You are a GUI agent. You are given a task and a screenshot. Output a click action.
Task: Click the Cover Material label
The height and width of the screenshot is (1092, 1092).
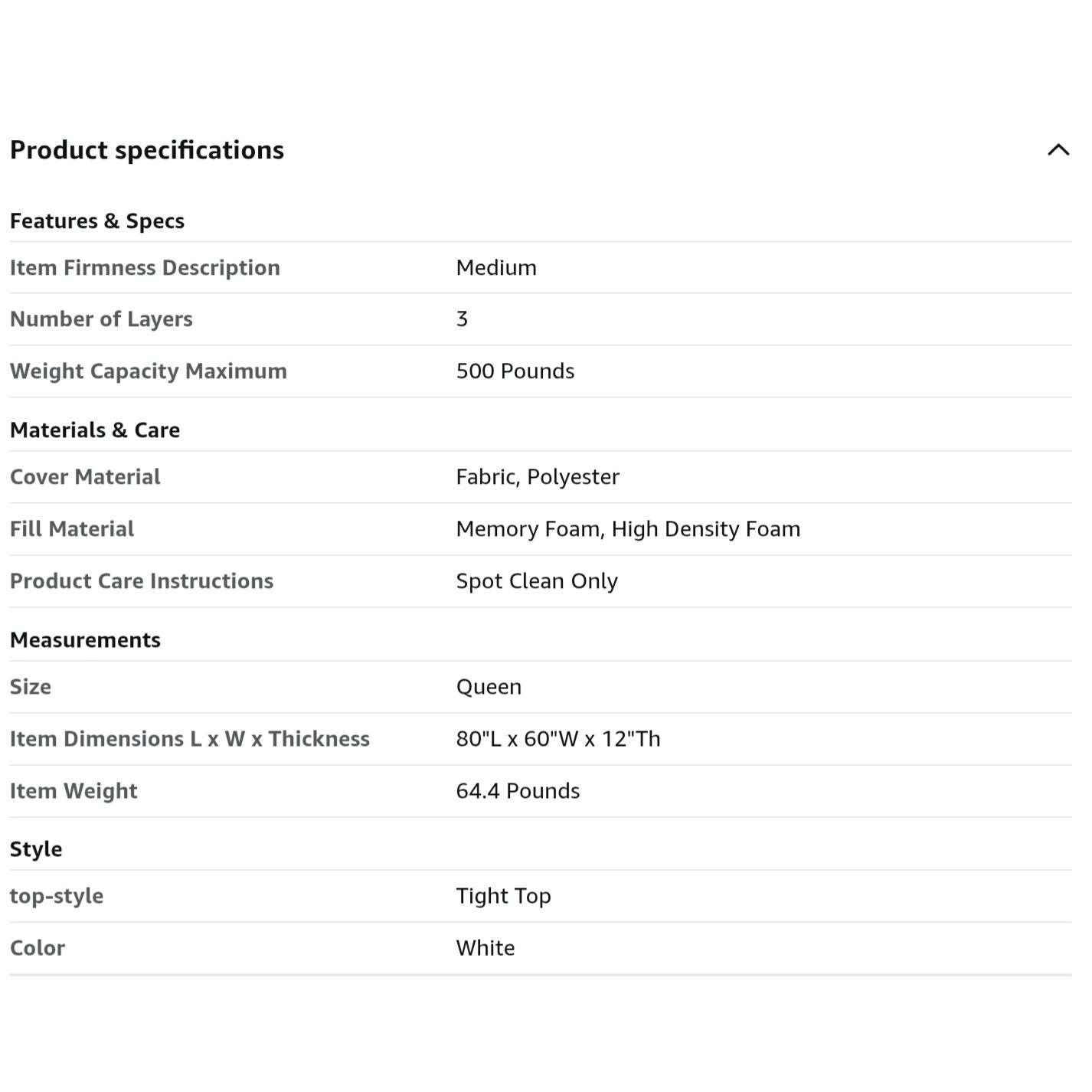85,477
